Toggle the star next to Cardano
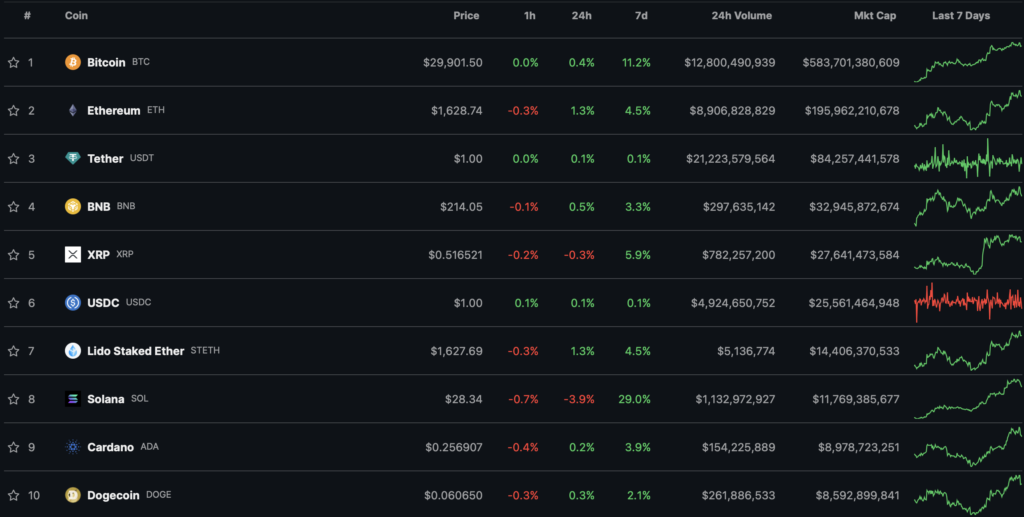 pos(14,447)
